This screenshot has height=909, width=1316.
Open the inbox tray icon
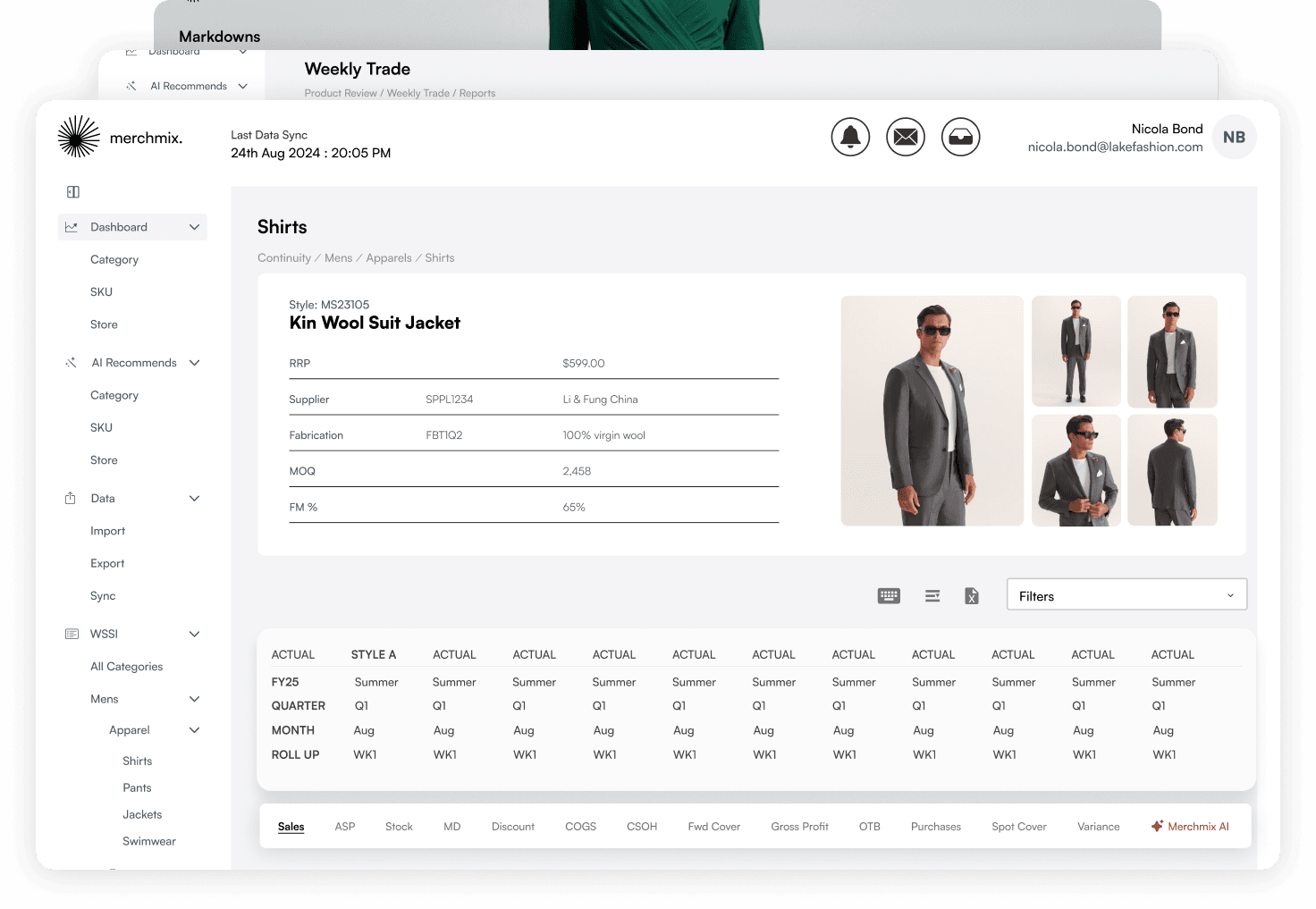click(961, 137)
